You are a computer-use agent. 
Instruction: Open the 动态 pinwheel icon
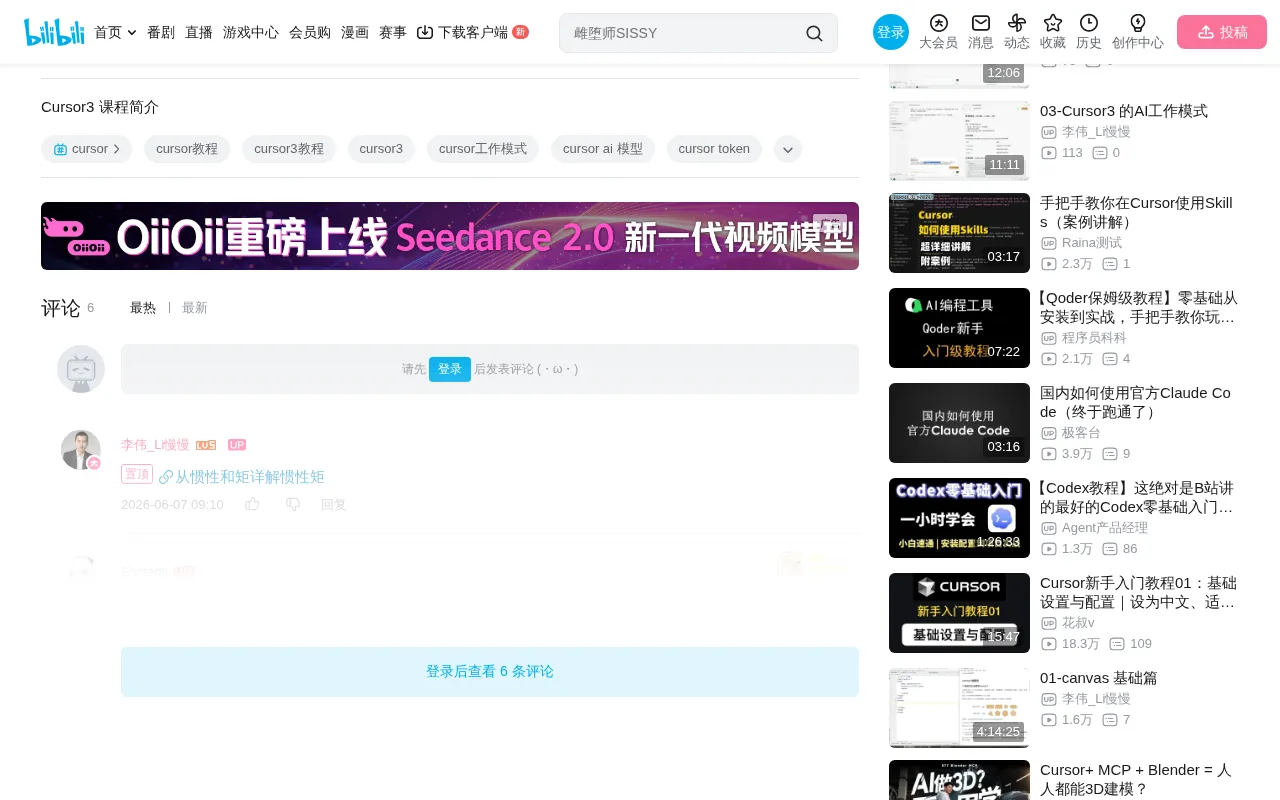tap(1017, 23)
